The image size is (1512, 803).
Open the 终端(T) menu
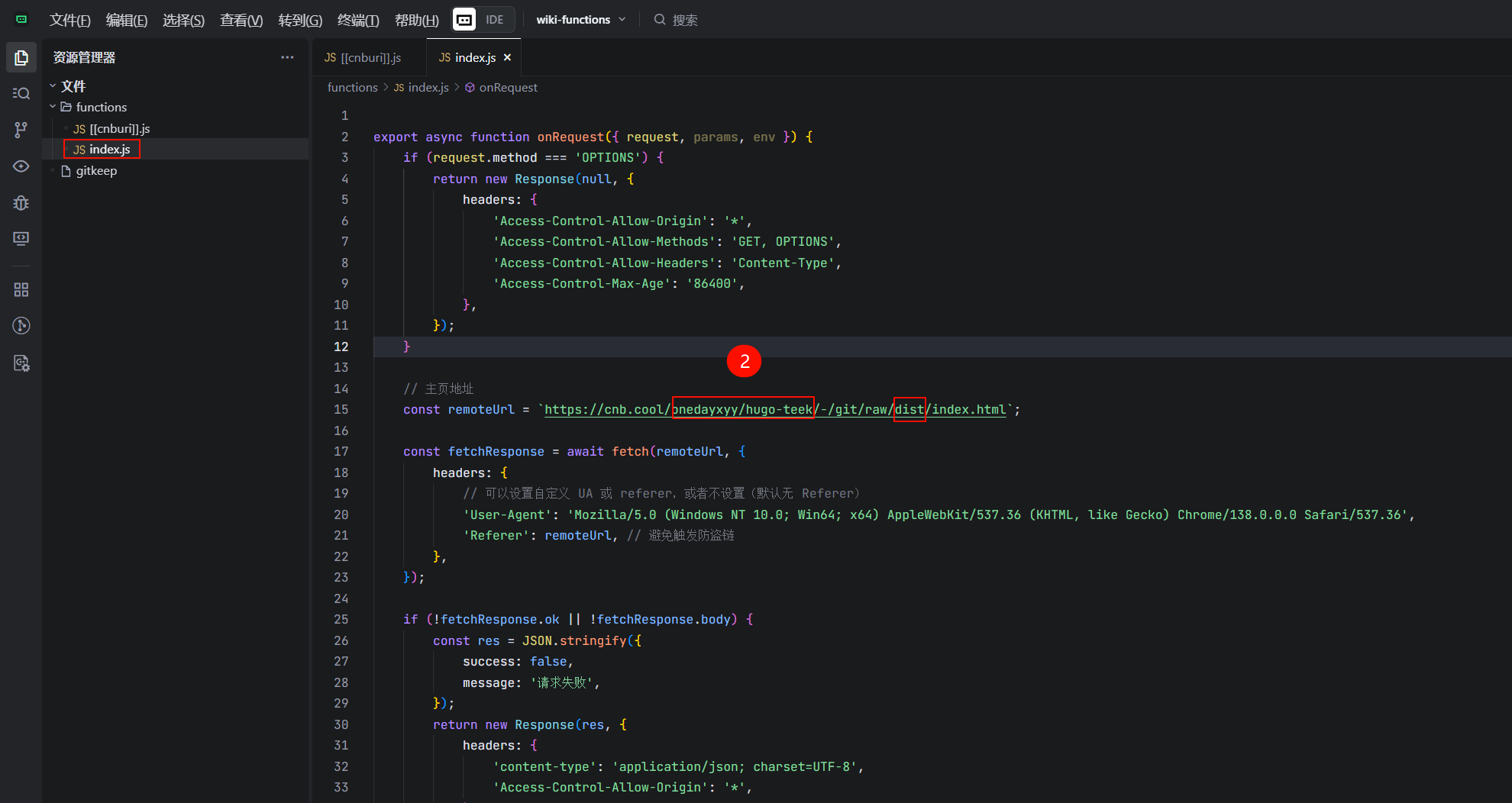pyautogui.click(x=358, y=20)
